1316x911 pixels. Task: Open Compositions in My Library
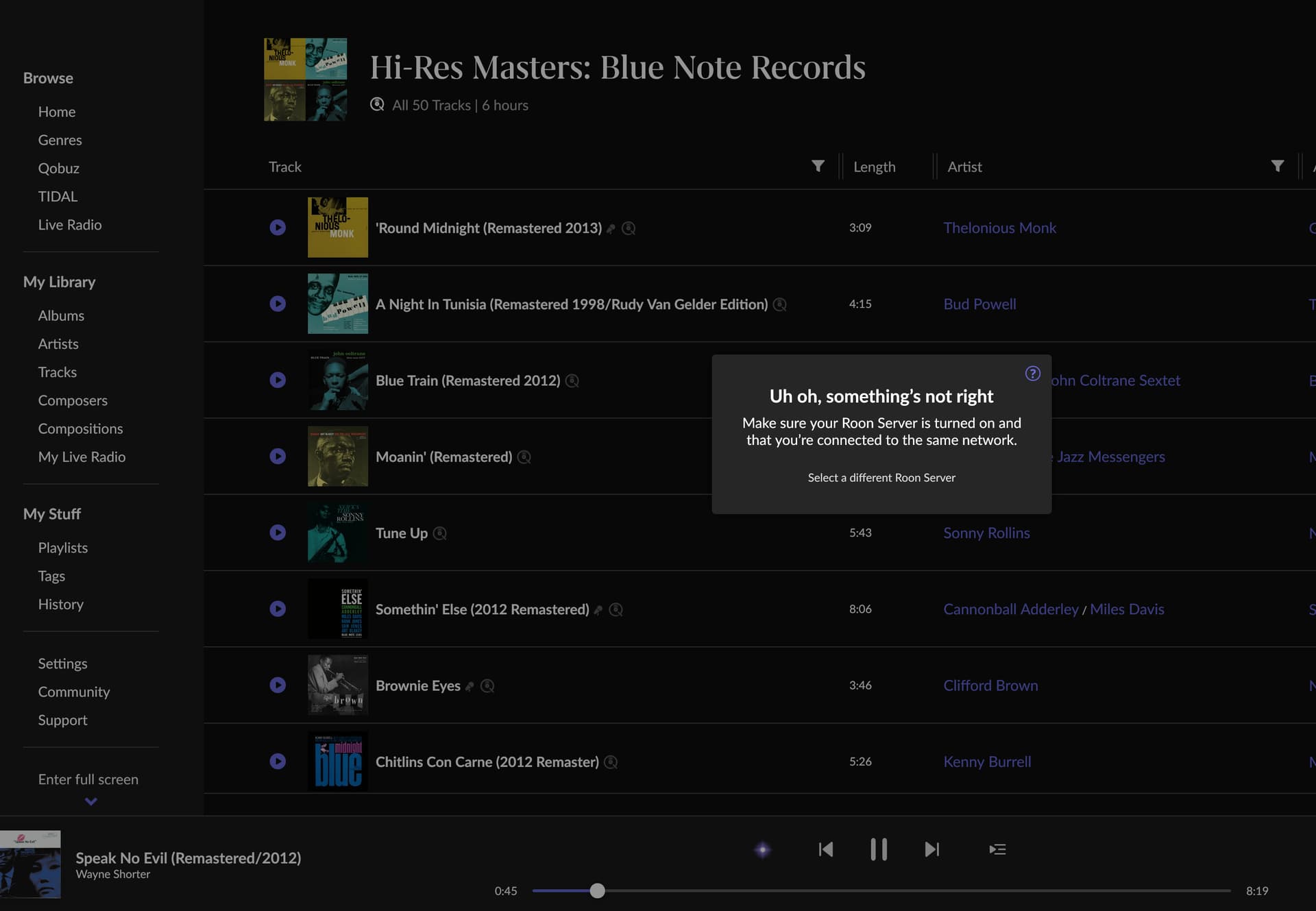coord(80,428)
